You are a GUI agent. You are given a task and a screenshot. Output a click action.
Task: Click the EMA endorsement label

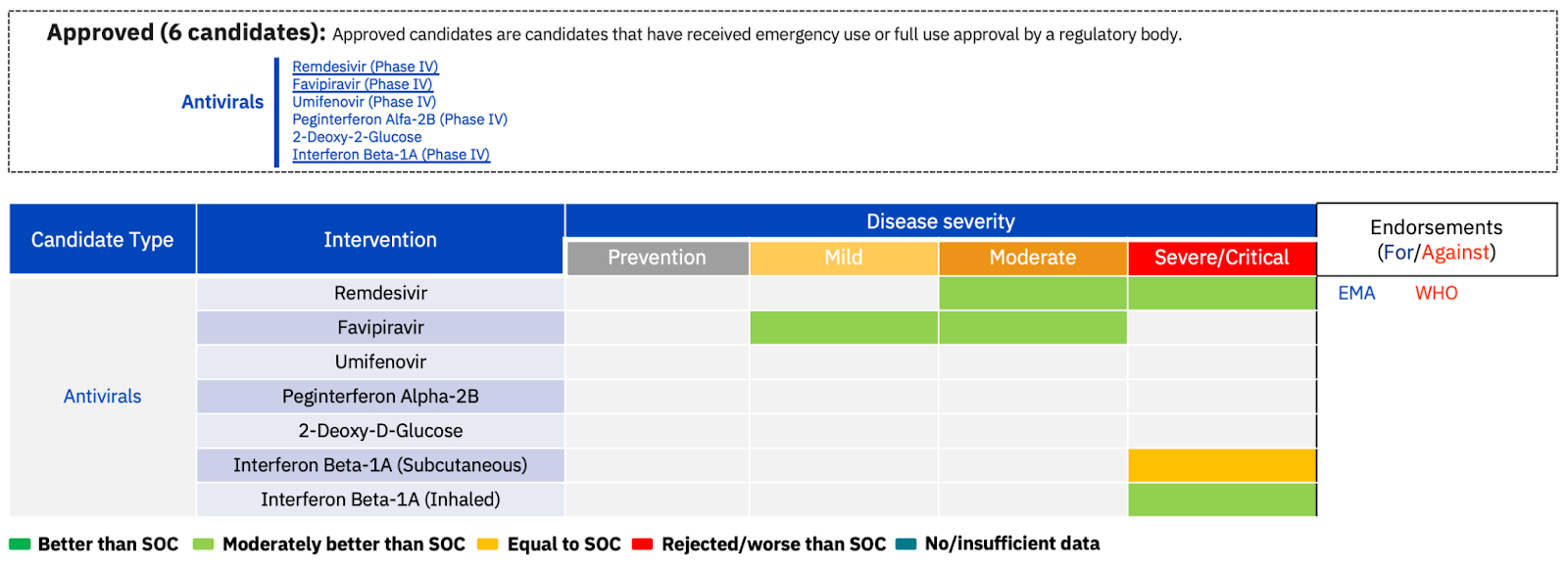pyautogui.click(x=1356, y=293)
